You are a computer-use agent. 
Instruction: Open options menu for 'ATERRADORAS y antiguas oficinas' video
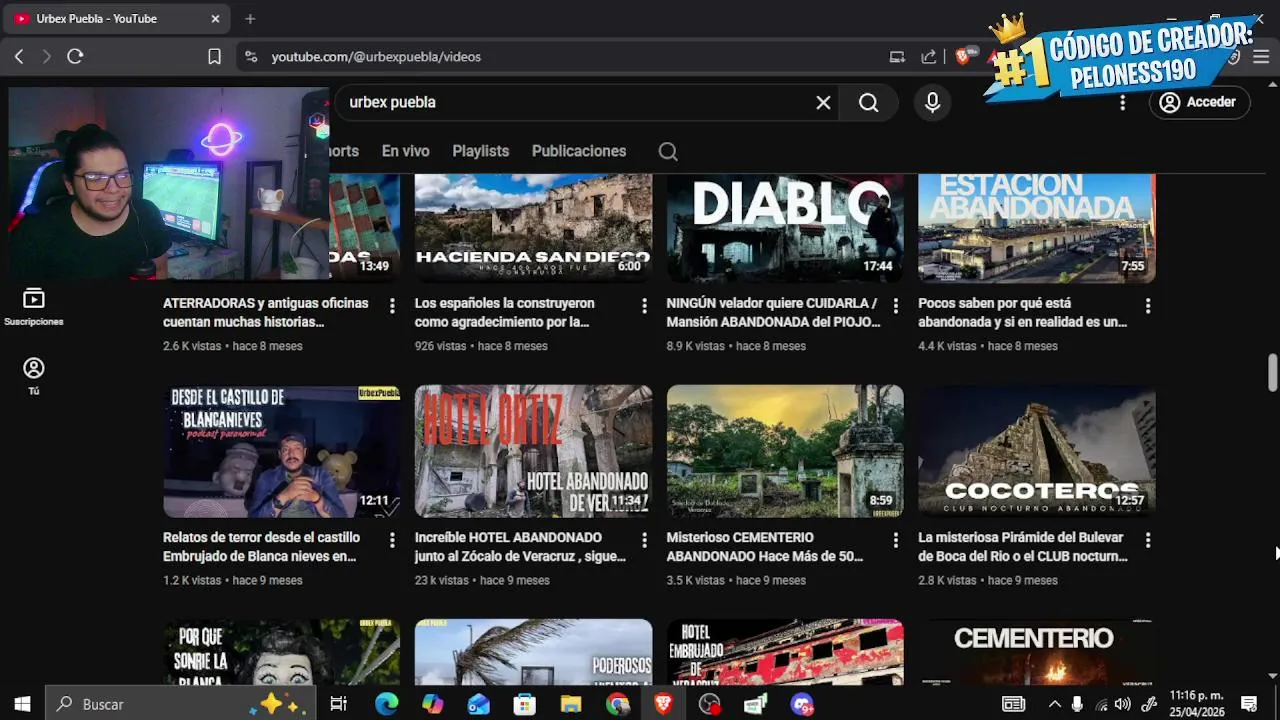[x=392, y=306]
